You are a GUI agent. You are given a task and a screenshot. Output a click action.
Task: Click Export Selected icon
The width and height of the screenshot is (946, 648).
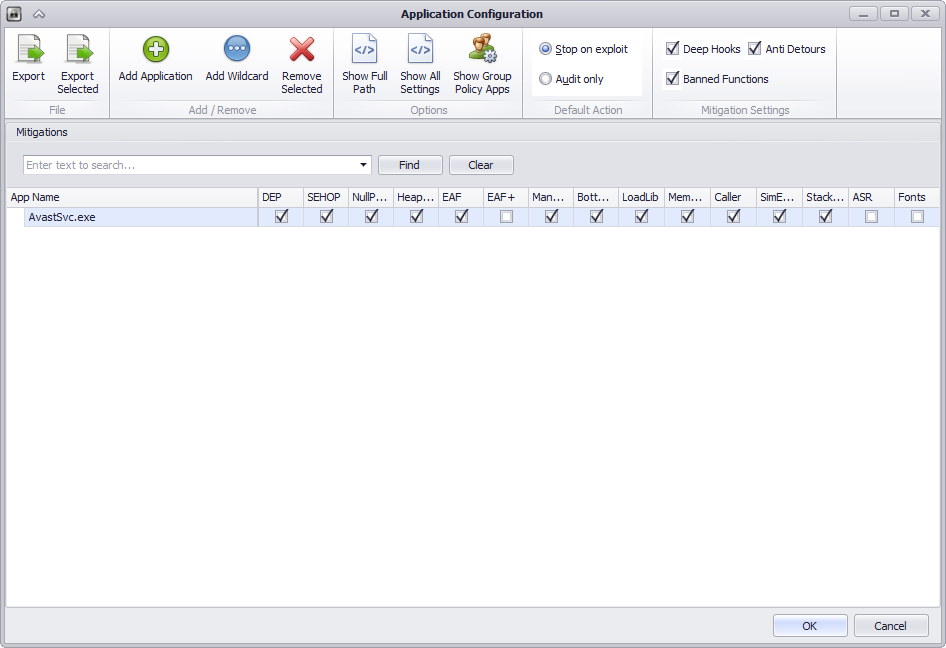pos(77,50)
